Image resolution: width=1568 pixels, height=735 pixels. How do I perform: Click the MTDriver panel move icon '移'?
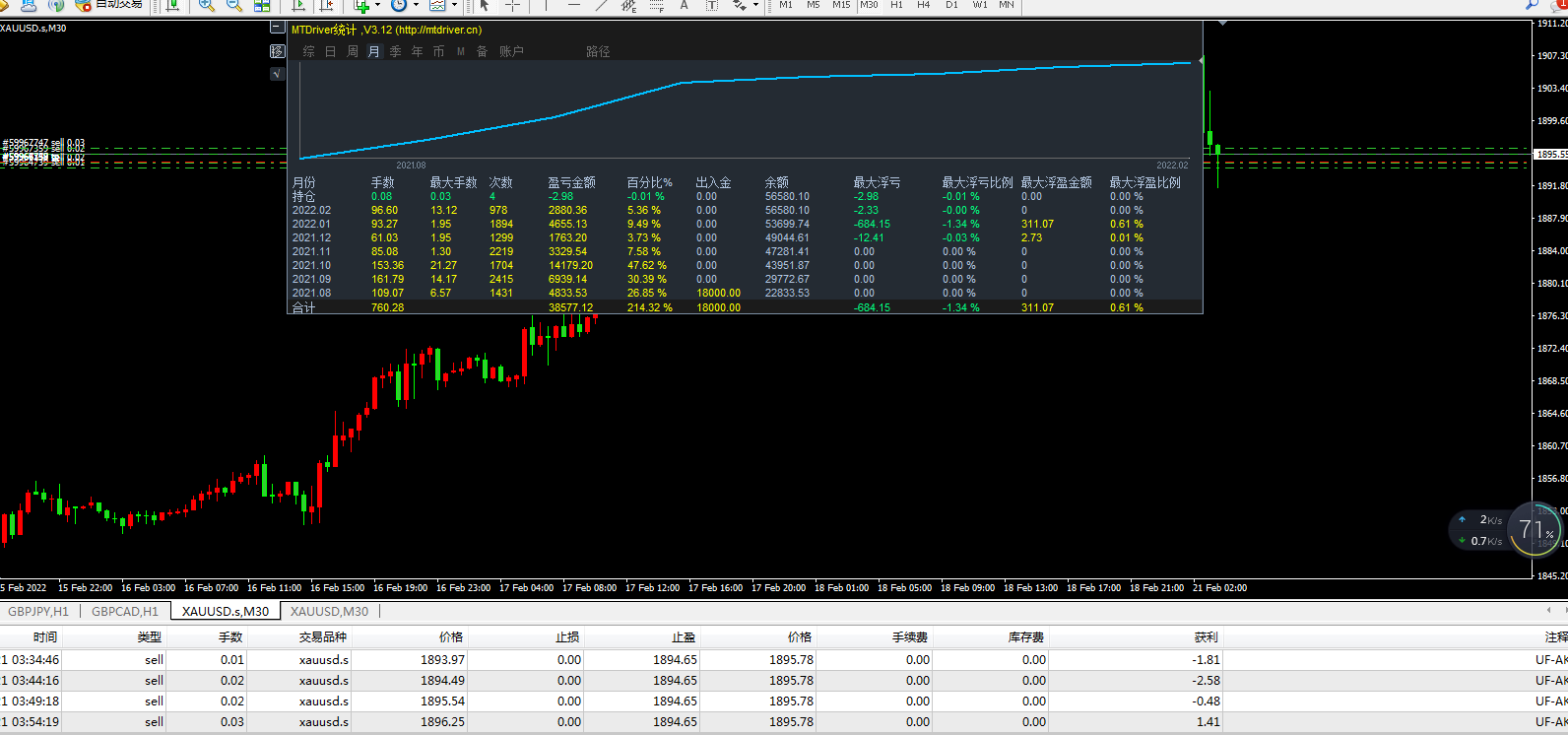(x=278, y=50)
